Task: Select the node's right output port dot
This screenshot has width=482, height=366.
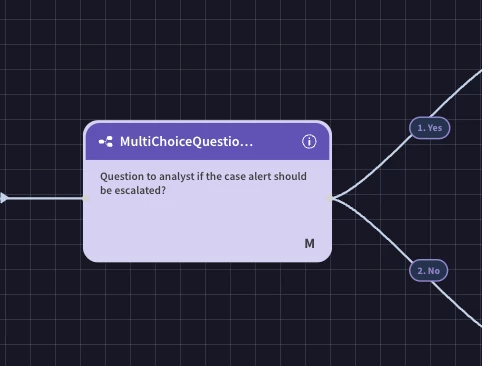Action: coord(329,198)
